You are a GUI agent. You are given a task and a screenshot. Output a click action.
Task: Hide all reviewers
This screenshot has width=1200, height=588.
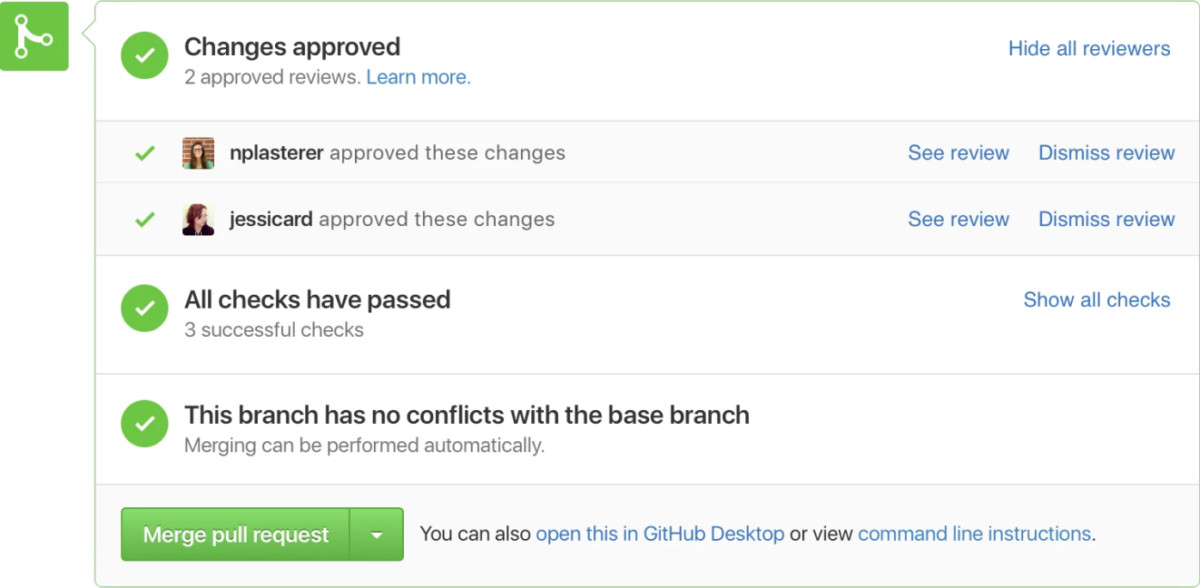point(1089,48)
